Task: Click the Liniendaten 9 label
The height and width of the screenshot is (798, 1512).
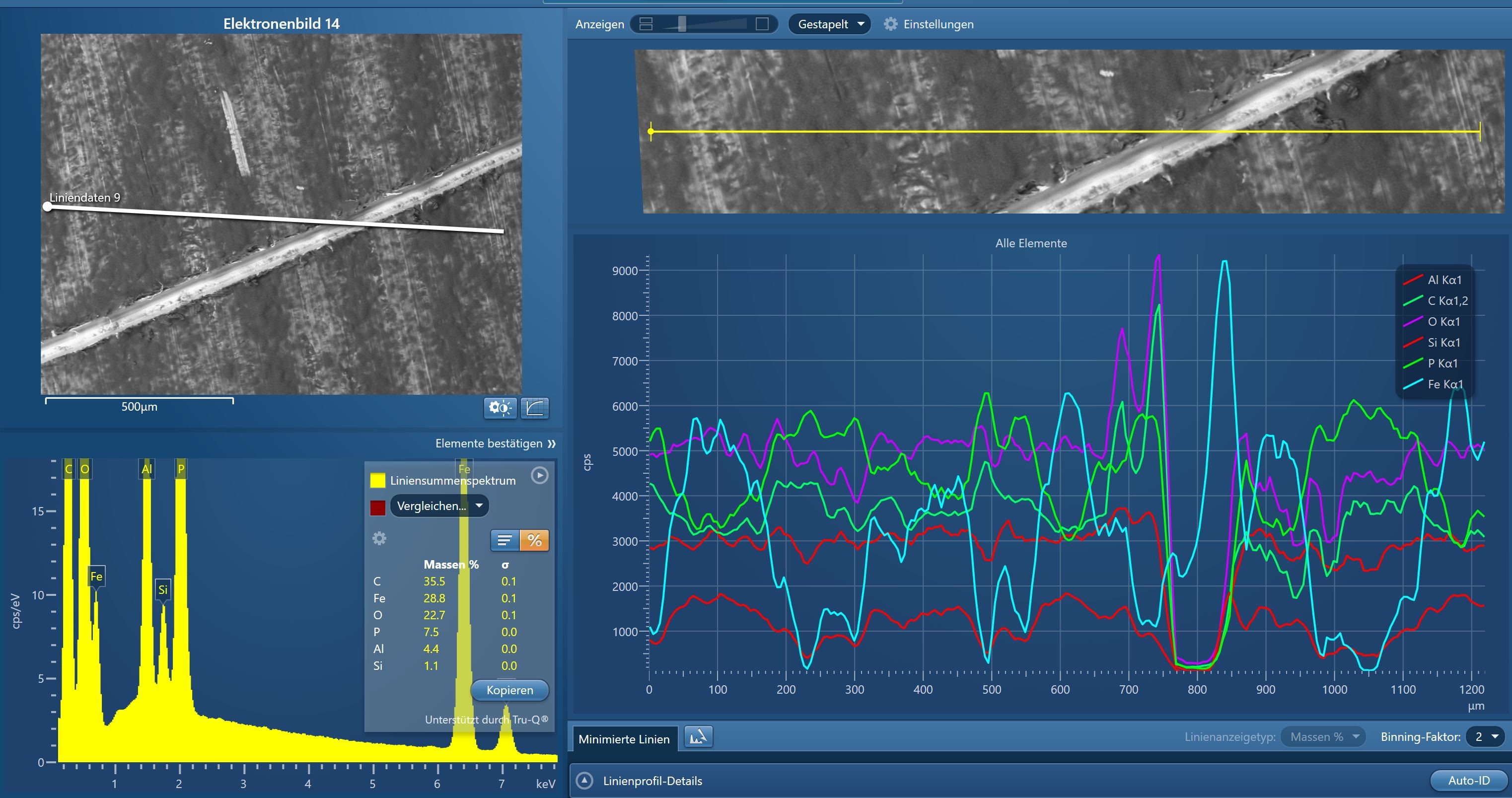Action: coord(84,197)
